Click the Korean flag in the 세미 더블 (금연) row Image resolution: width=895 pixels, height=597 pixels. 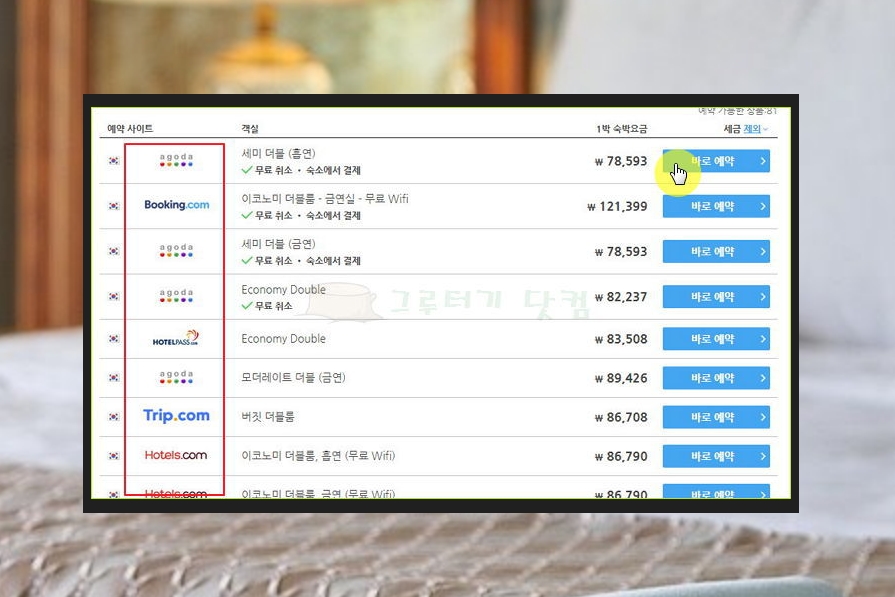click(114, 251)
